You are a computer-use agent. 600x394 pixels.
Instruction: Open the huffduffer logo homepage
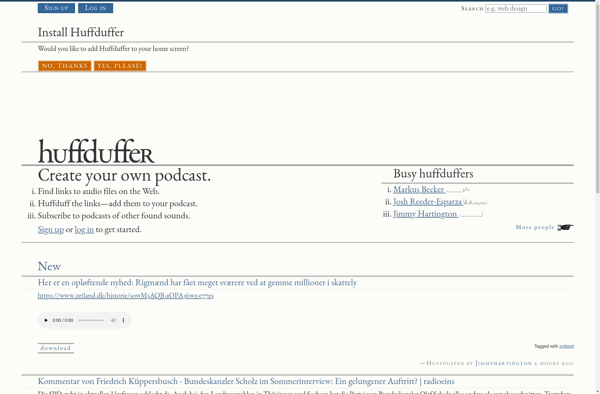96,151
